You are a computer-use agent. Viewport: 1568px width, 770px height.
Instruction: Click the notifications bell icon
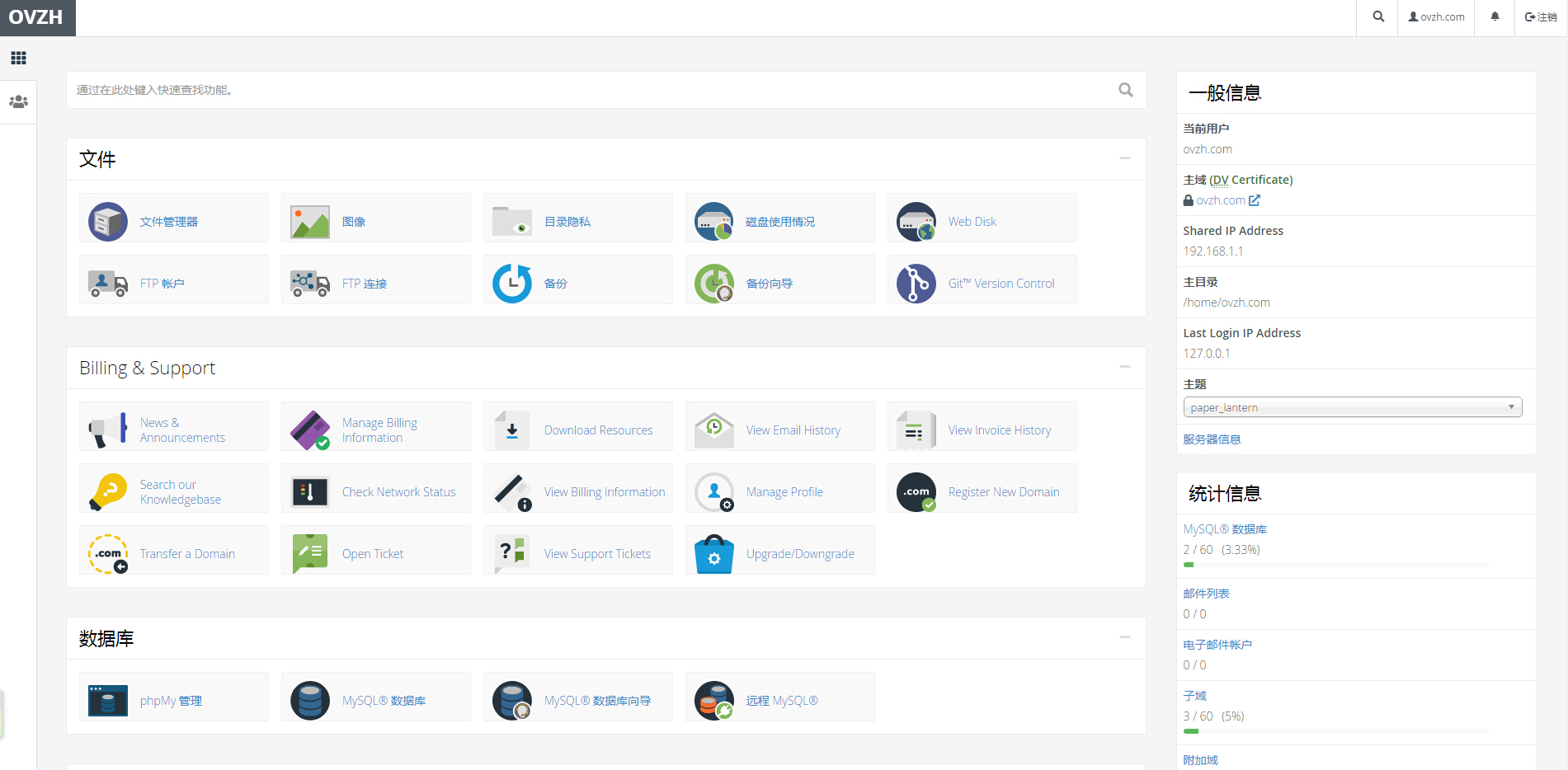click(1495, 16)
